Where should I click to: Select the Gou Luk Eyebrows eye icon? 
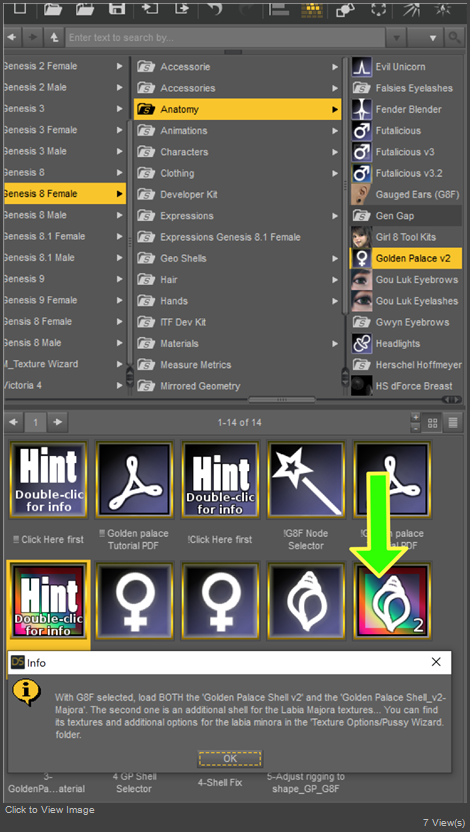click(x=361, y=280)
